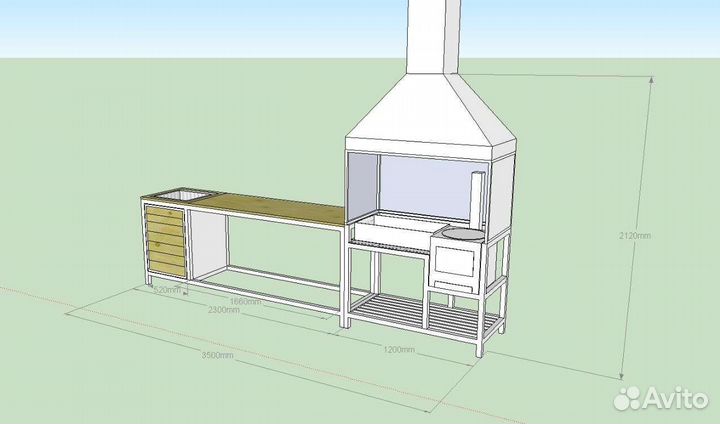Select the top drawer of the wooden cabinet
The width and height of the screenshot is (720, 424).
click(x=165, y=212)
